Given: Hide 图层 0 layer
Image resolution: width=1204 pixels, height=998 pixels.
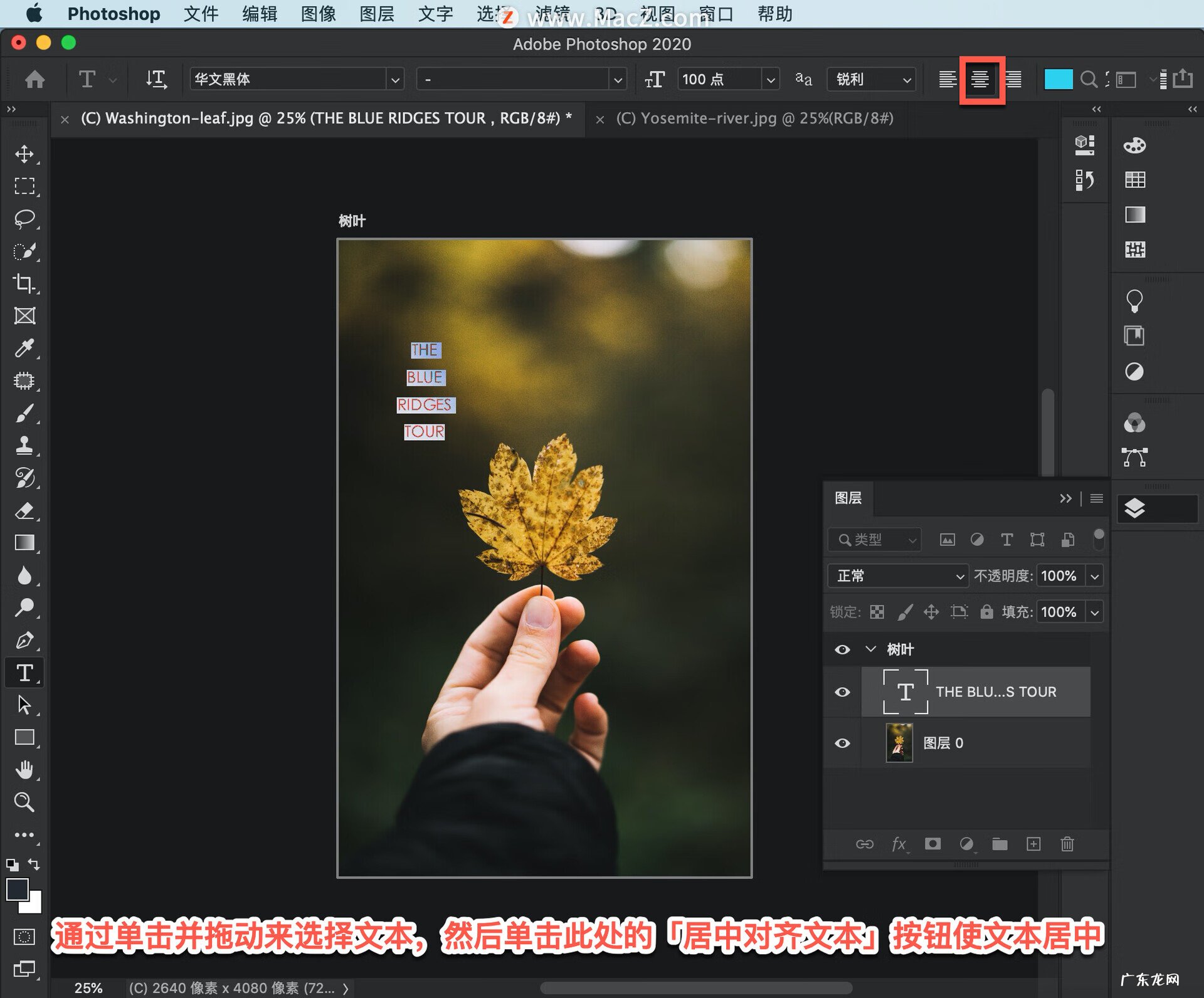Looking at the screenshot, I should click(x=842, y=743).
